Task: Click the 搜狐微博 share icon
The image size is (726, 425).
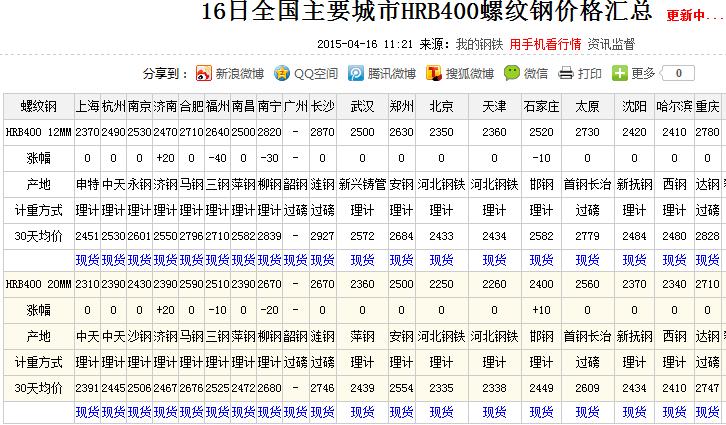Action: tap(433, 73)
